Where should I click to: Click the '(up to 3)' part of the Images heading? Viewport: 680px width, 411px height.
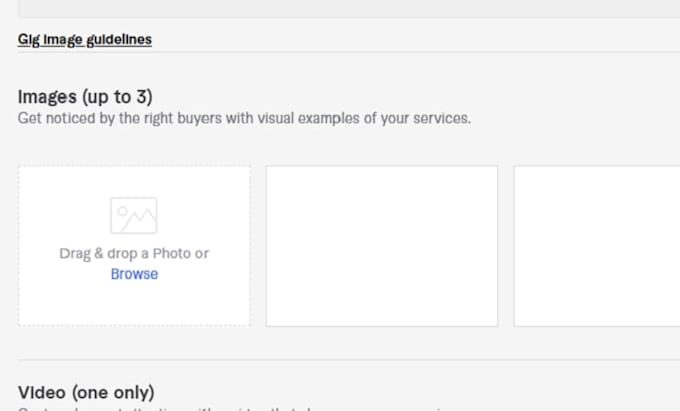coord(117,97)
